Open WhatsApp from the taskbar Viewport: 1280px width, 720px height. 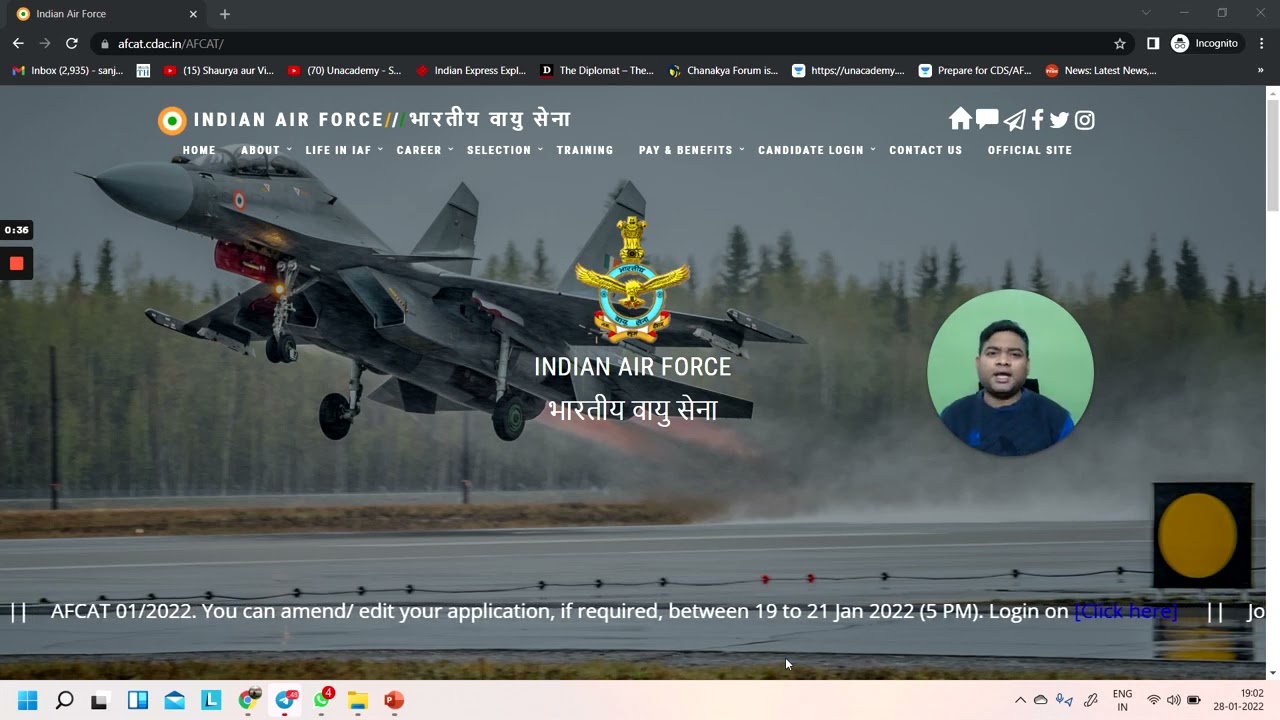(322, 700)
